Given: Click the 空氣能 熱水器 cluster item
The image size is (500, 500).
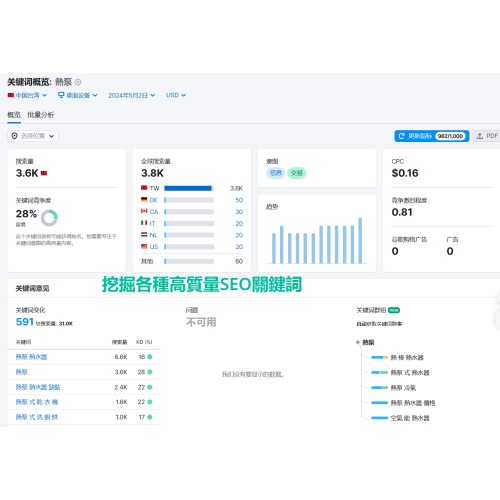Looking at the screenshot, I should pyautogui.click(x=410, y=418).
